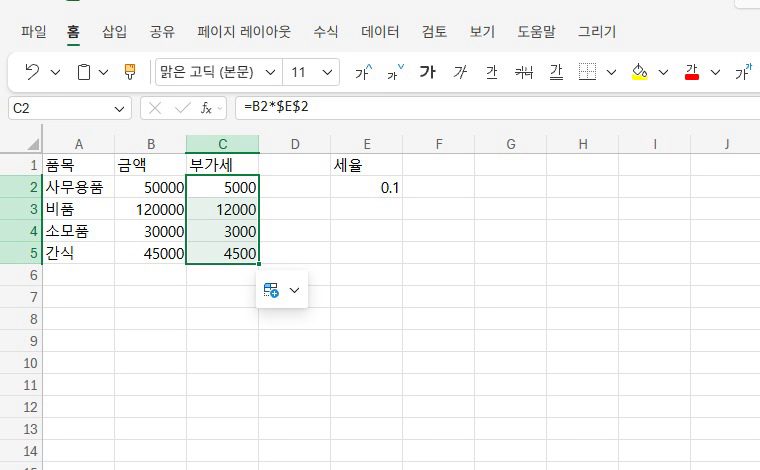This screenshot has width=760, height=470.
Task: Toggle Bold formatting
Action: [x=428, y=72]
